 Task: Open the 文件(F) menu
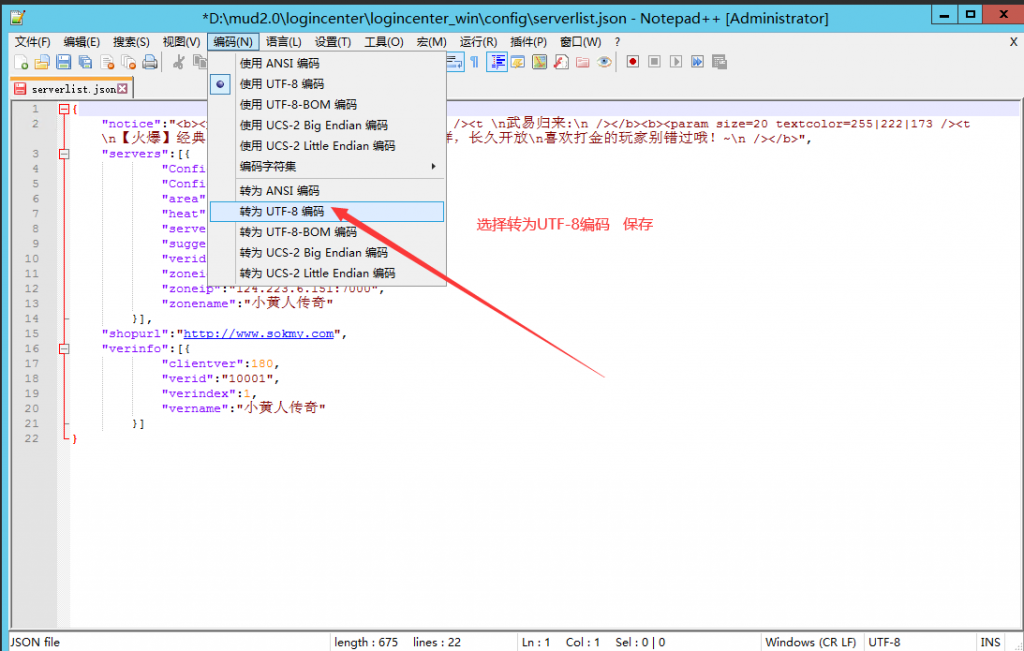[x=33, y=42]
